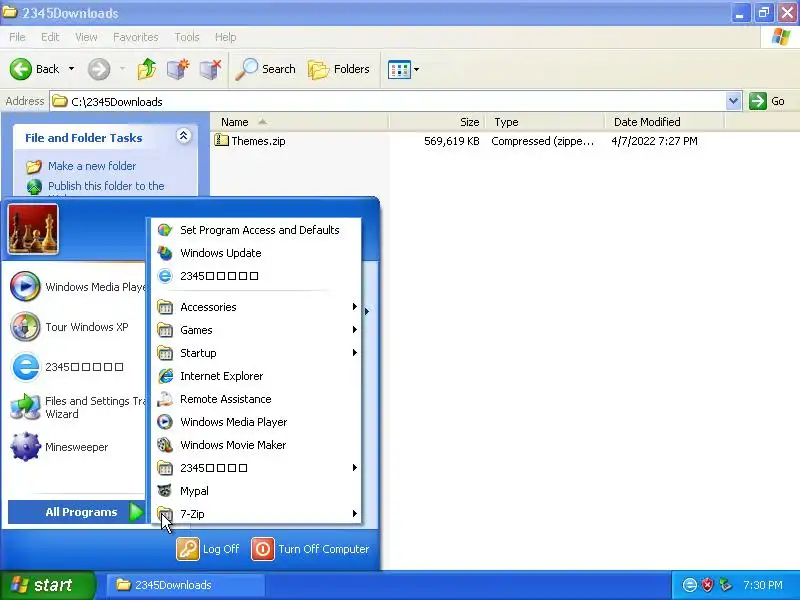Click Turn Off Computer button

[x=310, y=549]
